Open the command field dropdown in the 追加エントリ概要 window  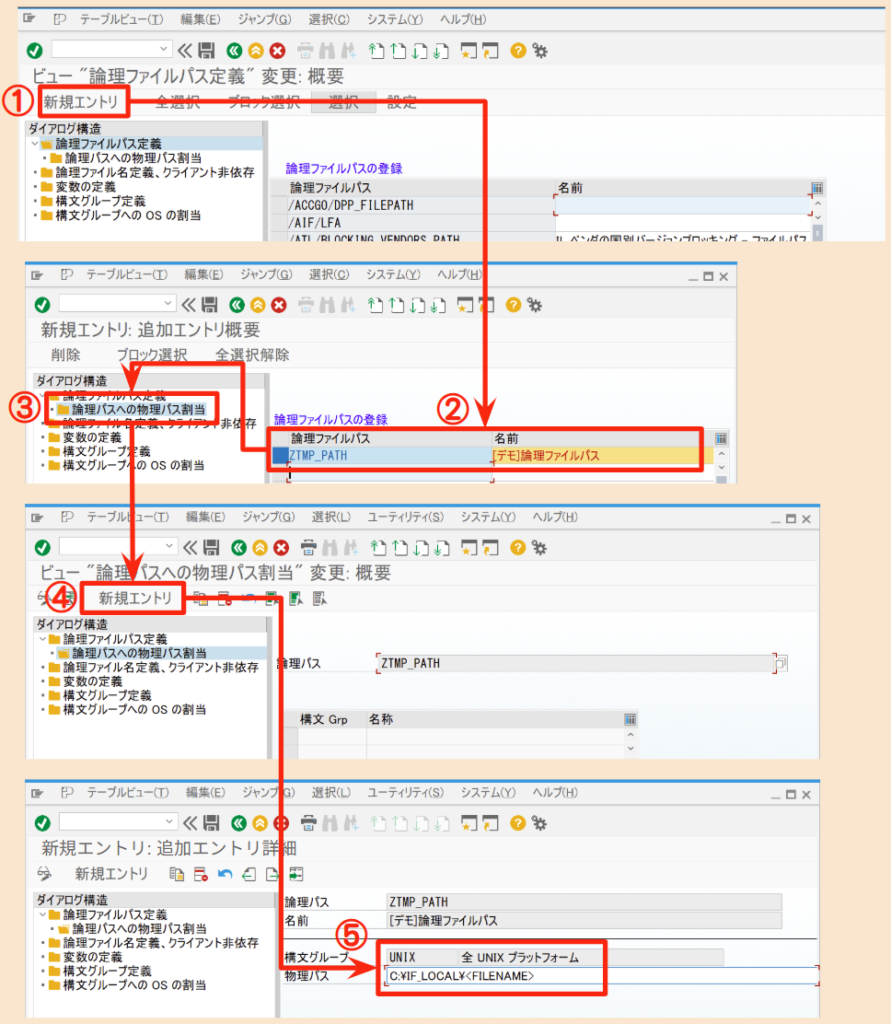click(168, 303)
